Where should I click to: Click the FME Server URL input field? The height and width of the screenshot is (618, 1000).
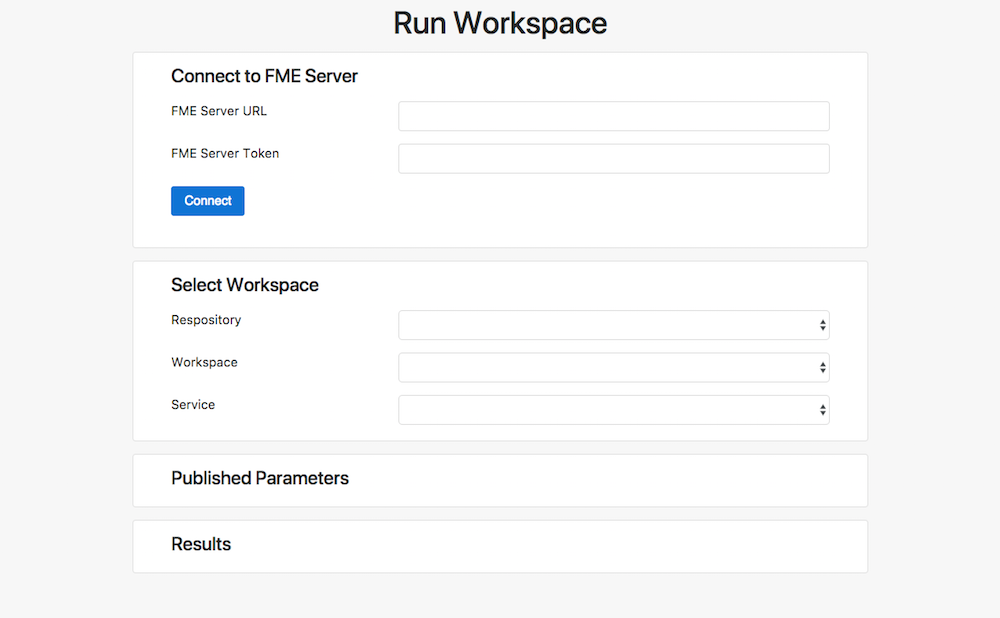point(614,116)
